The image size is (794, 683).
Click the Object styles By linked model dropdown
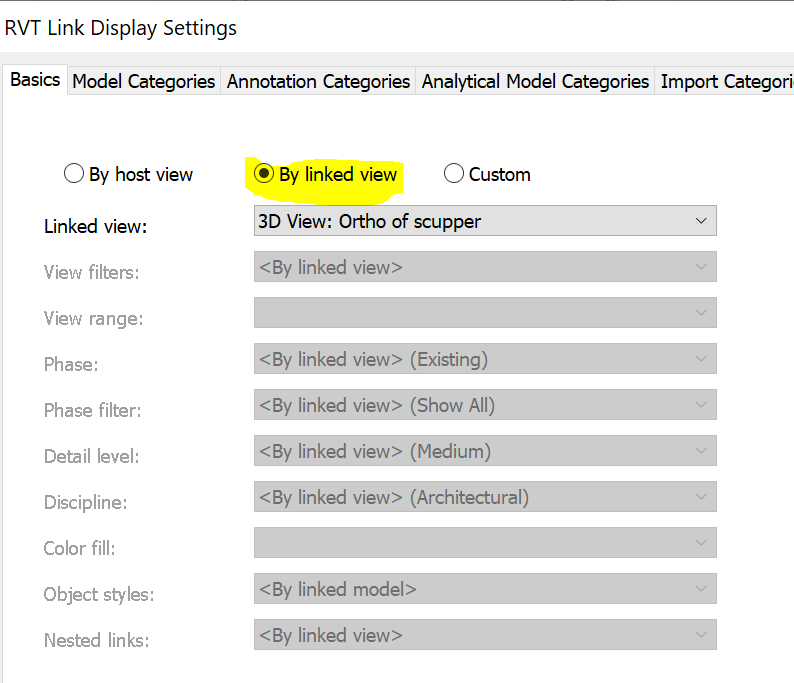pyautogui.click(x=485, y=589)
